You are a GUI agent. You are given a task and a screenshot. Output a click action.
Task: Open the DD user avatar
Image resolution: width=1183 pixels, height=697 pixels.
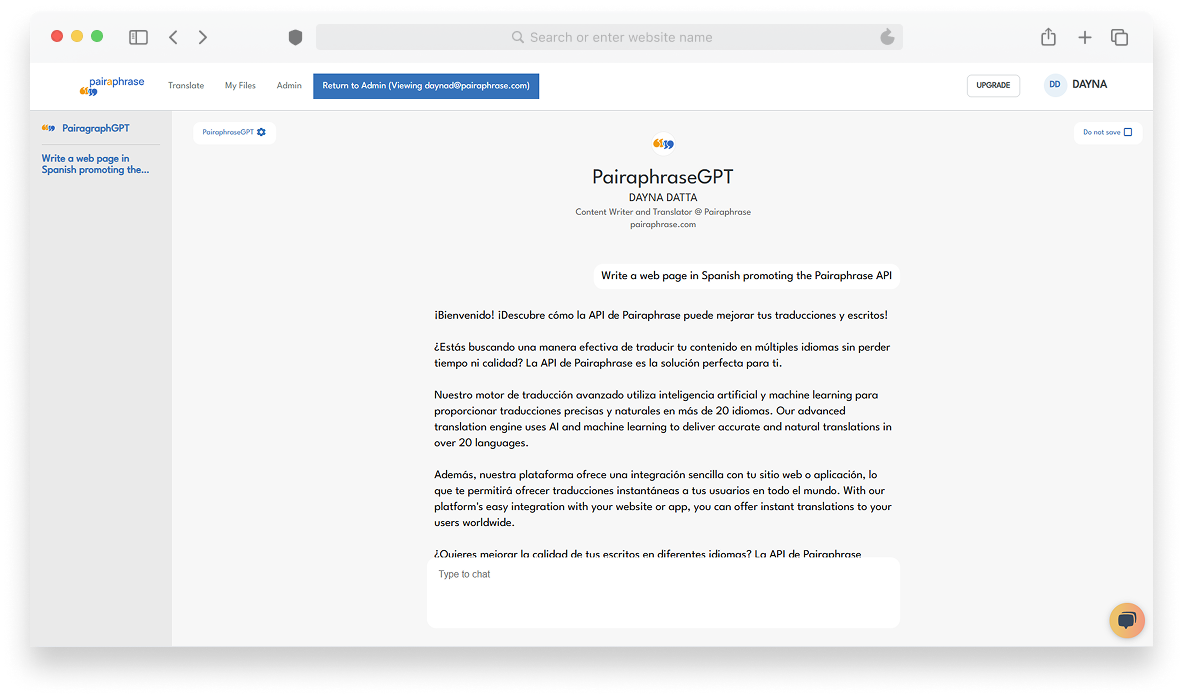click(1055, 84)
